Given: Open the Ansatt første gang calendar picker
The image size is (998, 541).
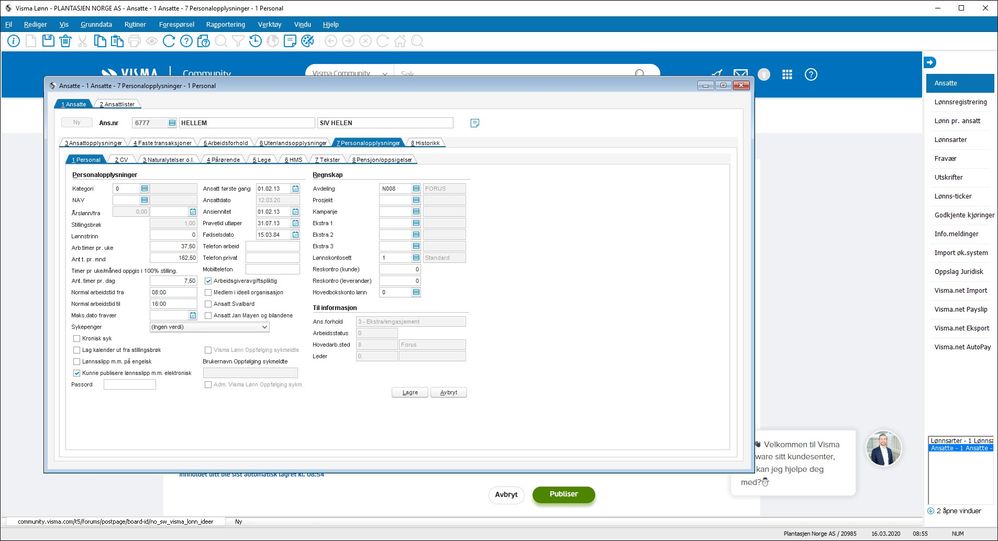Looking at the screenshot, I should [295, 188].
